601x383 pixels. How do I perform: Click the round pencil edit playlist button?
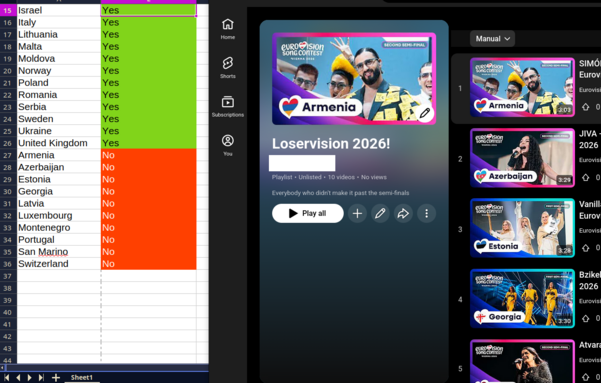coord(380,214)
